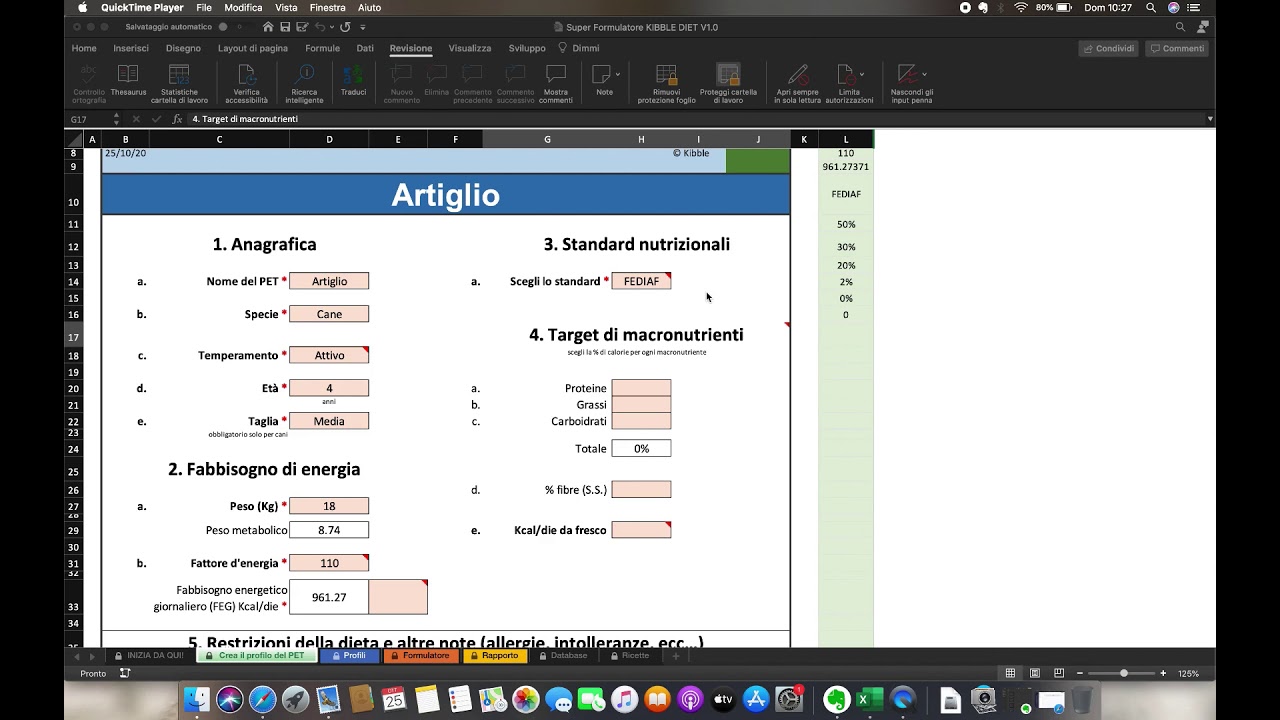
Task: Click zoom in plus button
Action: 1163,673
